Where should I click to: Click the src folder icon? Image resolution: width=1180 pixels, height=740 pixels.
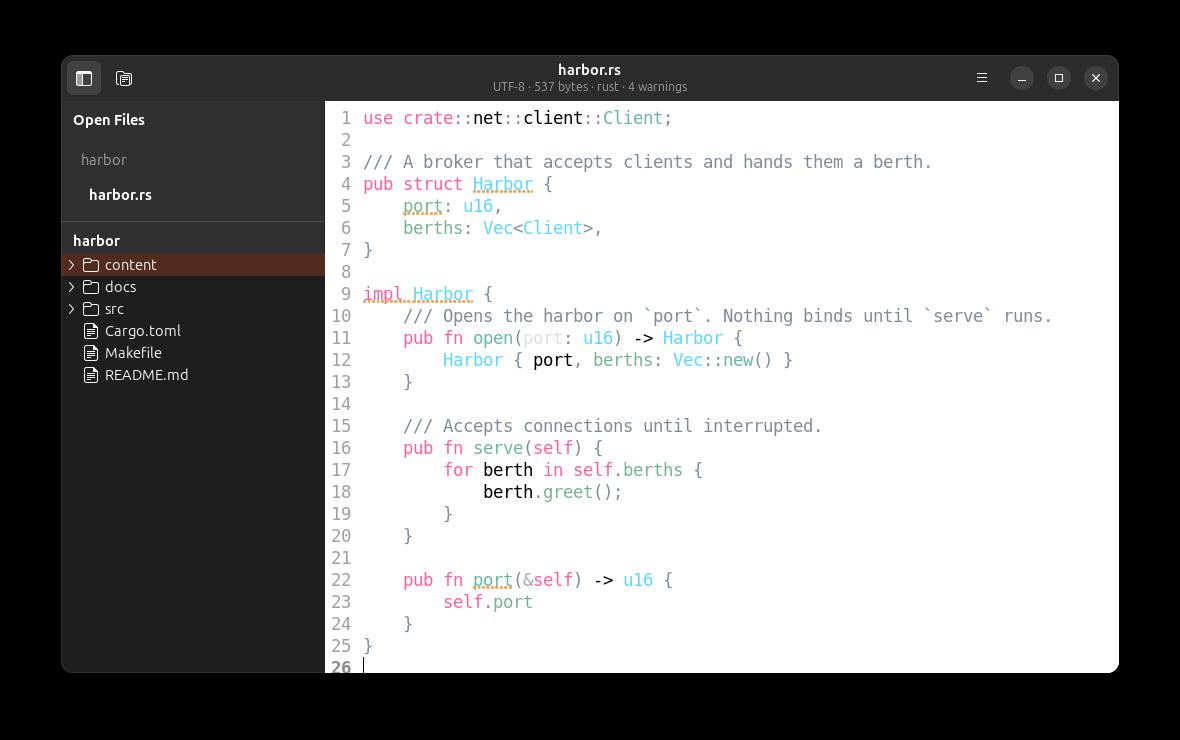click(x=91, y=309)
